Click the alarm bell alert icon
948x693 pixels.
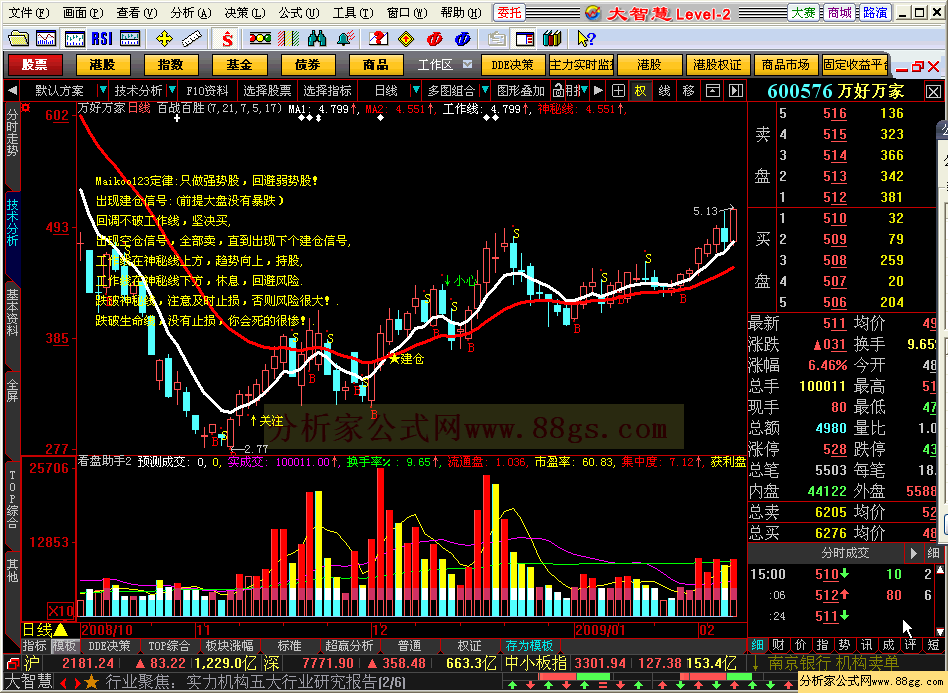click(x=345, y=39)
